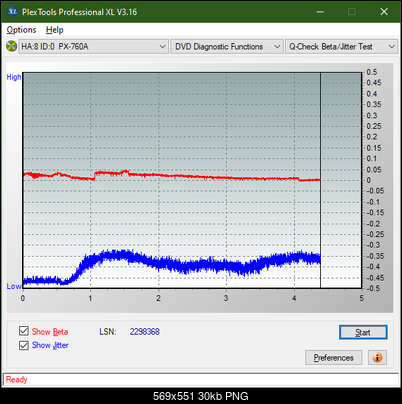Viewport: 402px width, 404px height.
Task: Toggle the Show Beta checkbox
Action: pos(24,331)
